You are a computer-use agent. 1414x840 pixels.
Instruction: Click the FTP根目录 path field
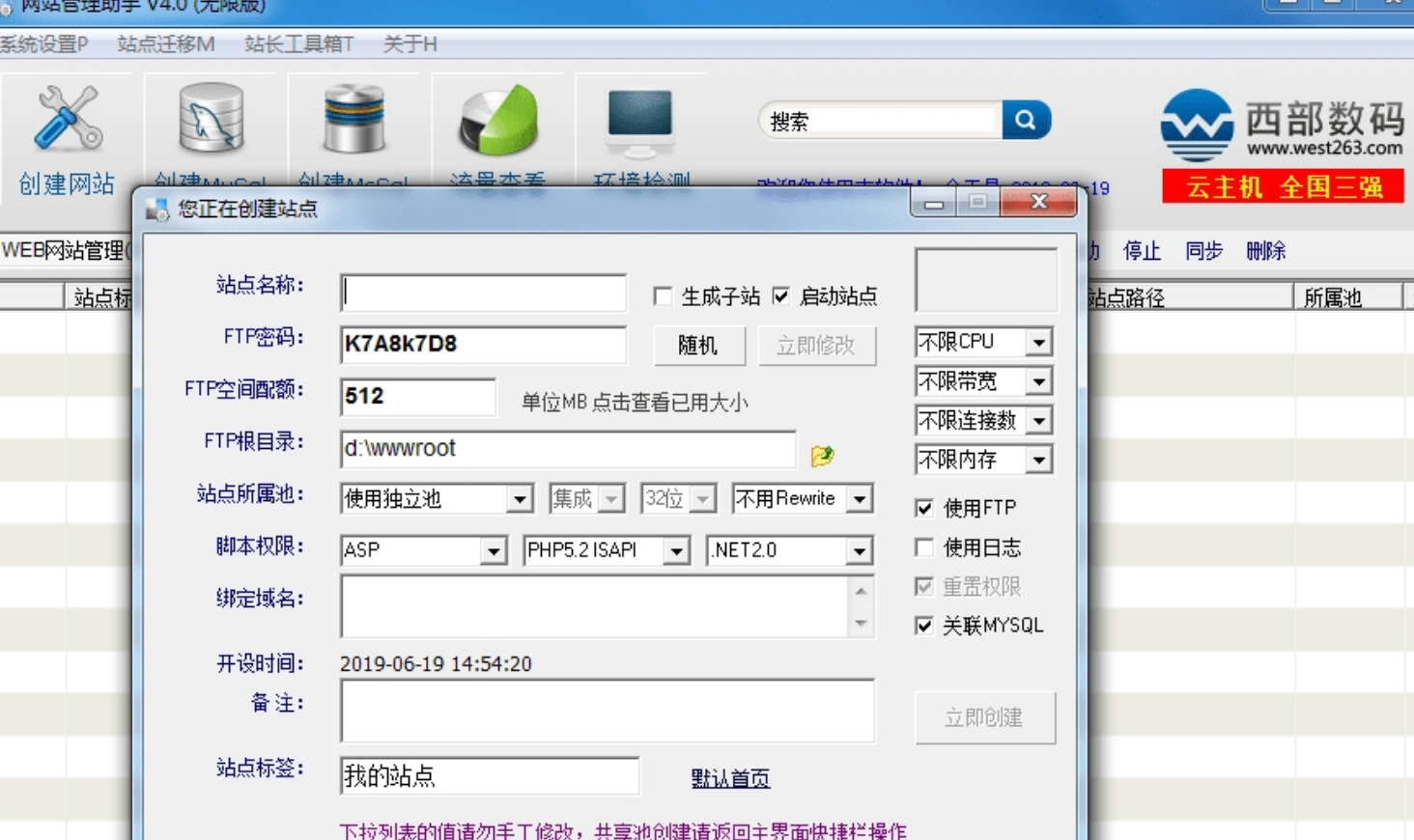coord(568,449)
